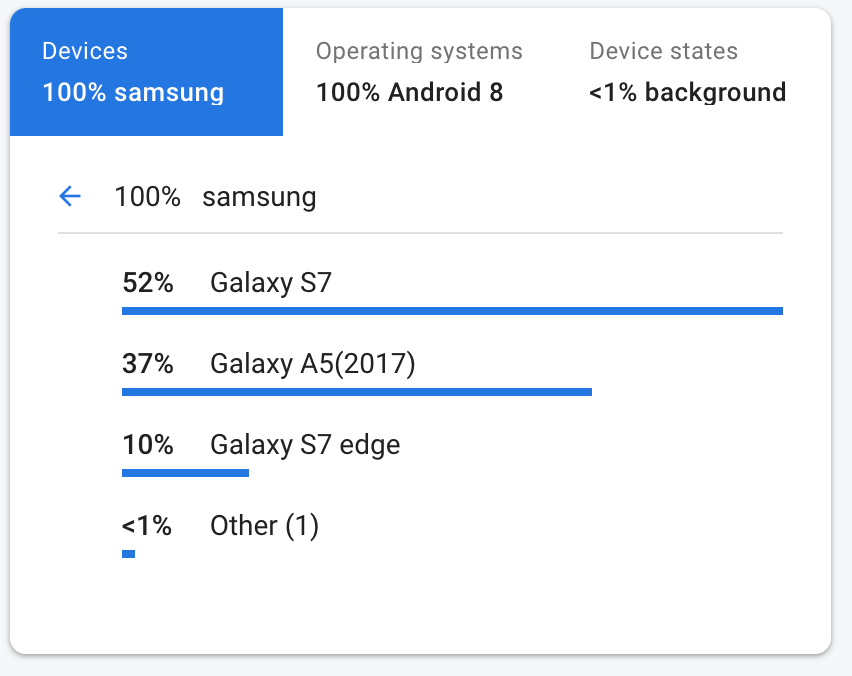Click the Galaxy A5(2017) percentage bar
This screenshot has height=676, width=852.
pos(357,392)
